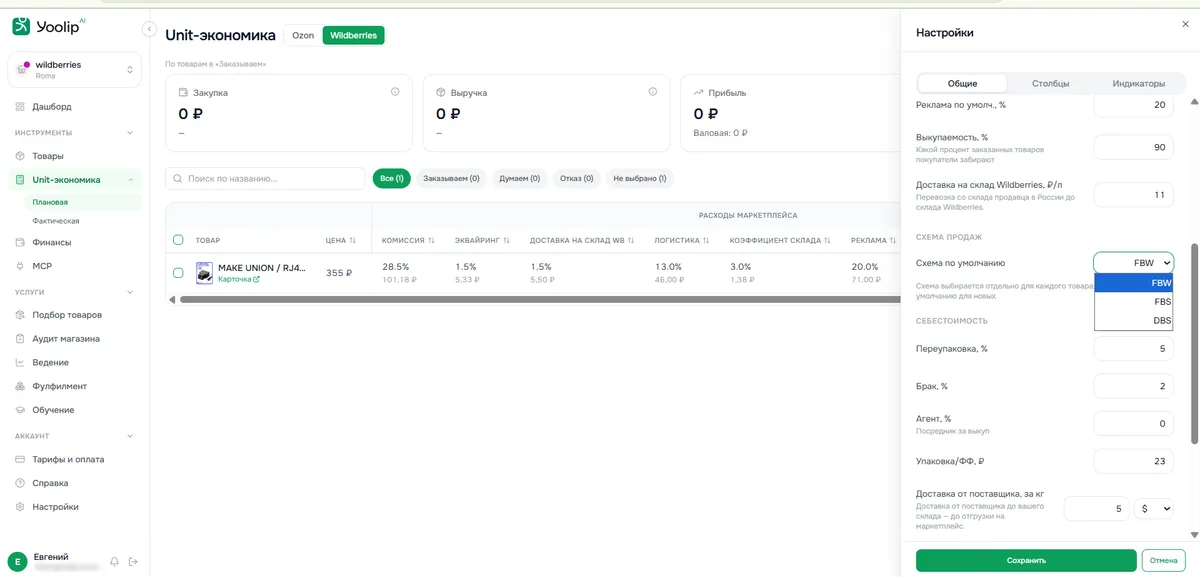Click the info icon on the Закупка card

click(395, 92)
